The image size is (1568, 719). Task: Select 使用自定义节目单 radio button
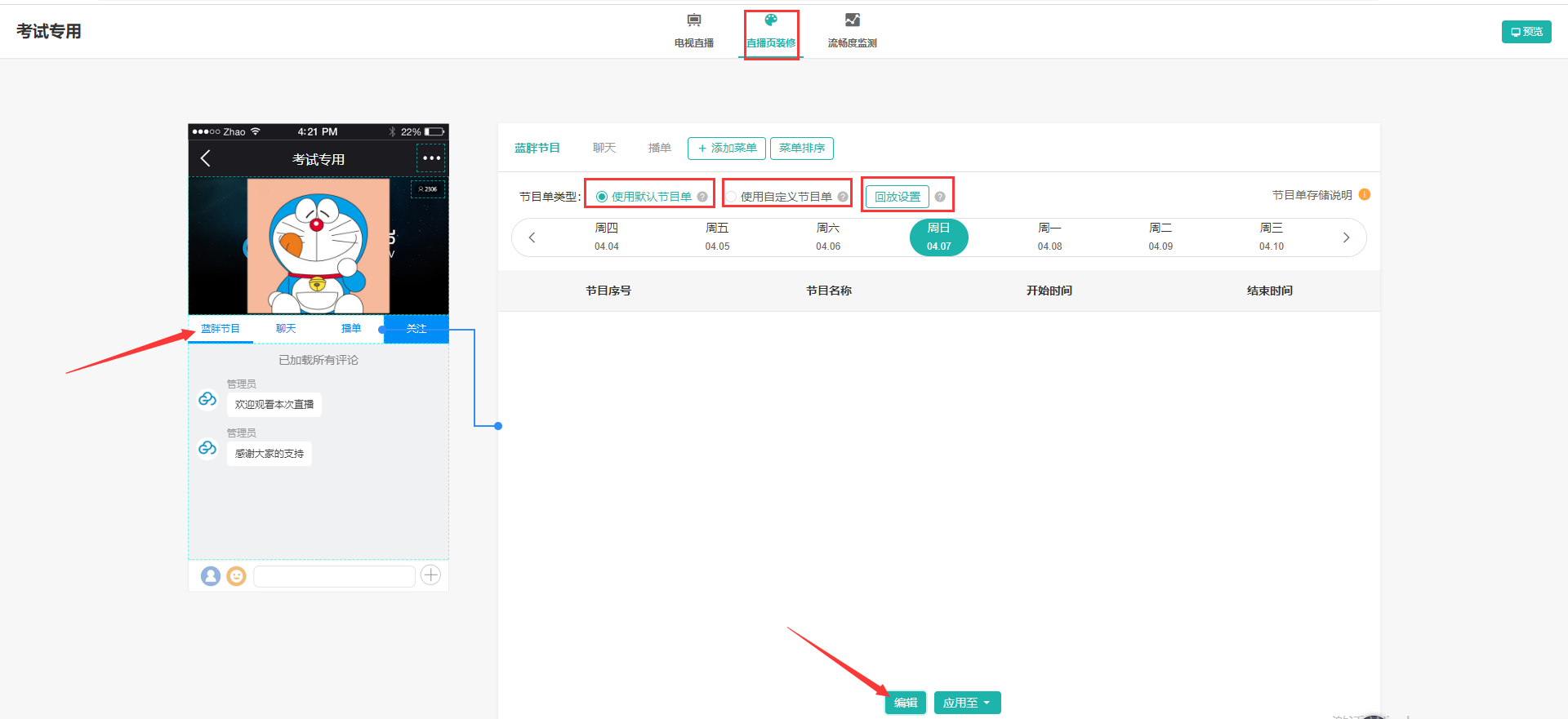coord(731,197)
